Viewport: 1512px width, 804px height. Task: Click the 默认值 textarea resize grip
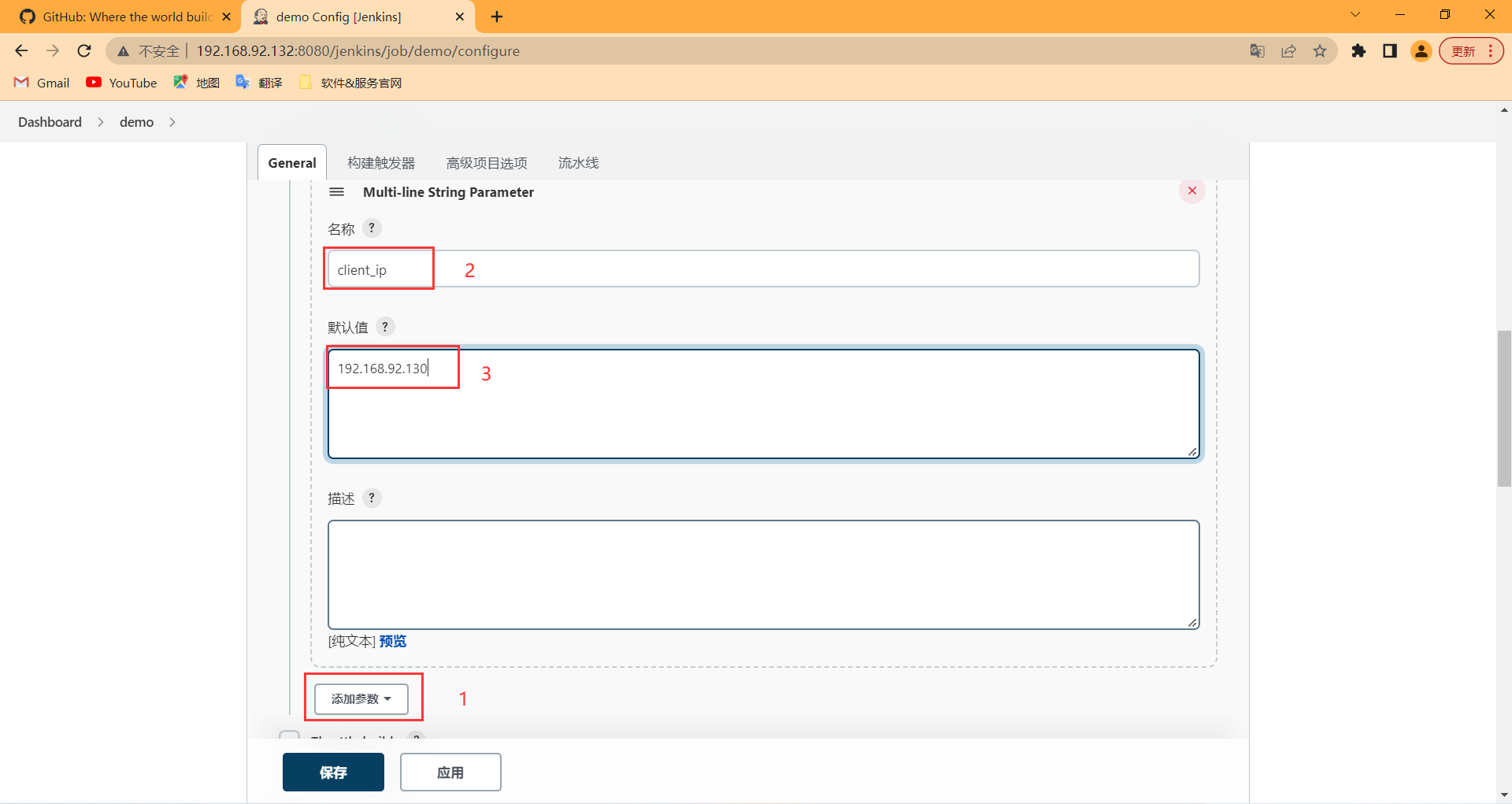click(1192, 452)
